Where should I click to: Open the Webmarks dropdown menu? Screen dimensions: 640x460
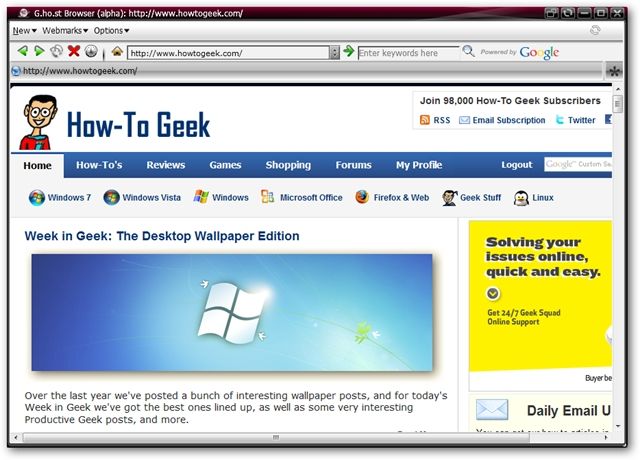pyautogui.click(x=65, y=31)
